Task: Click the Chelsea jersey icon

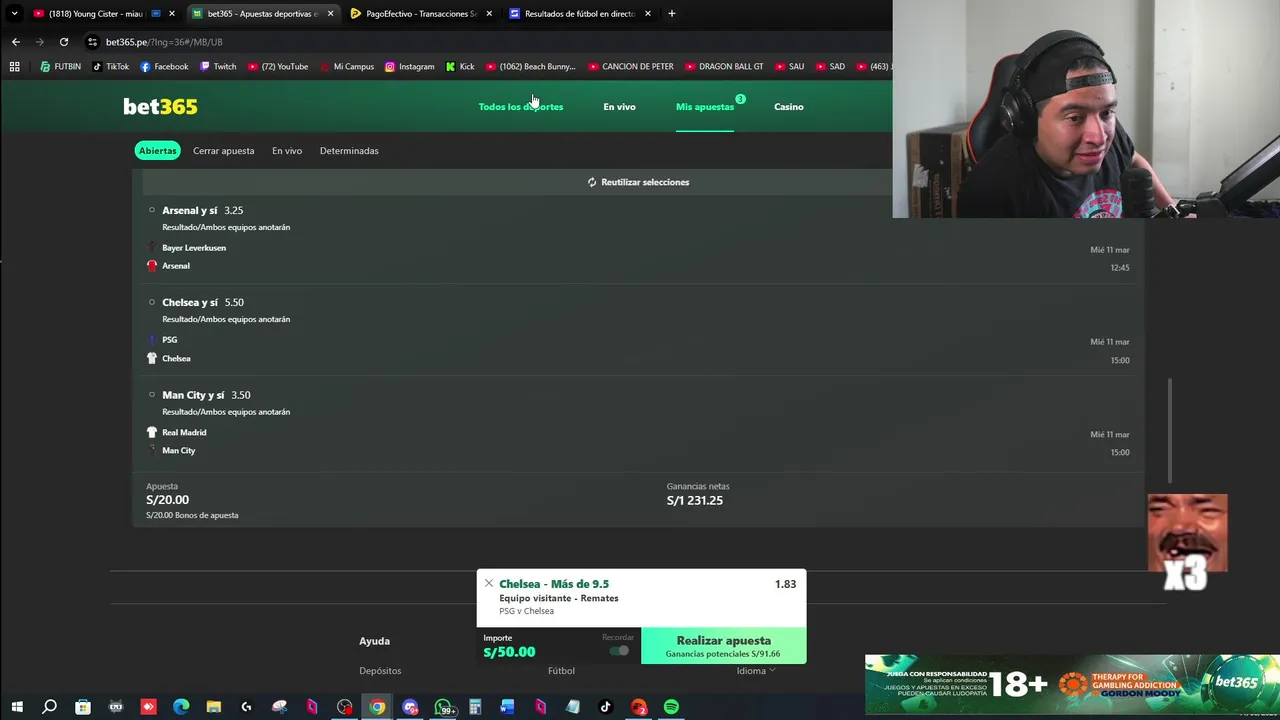Action: [x=152, y=358]
